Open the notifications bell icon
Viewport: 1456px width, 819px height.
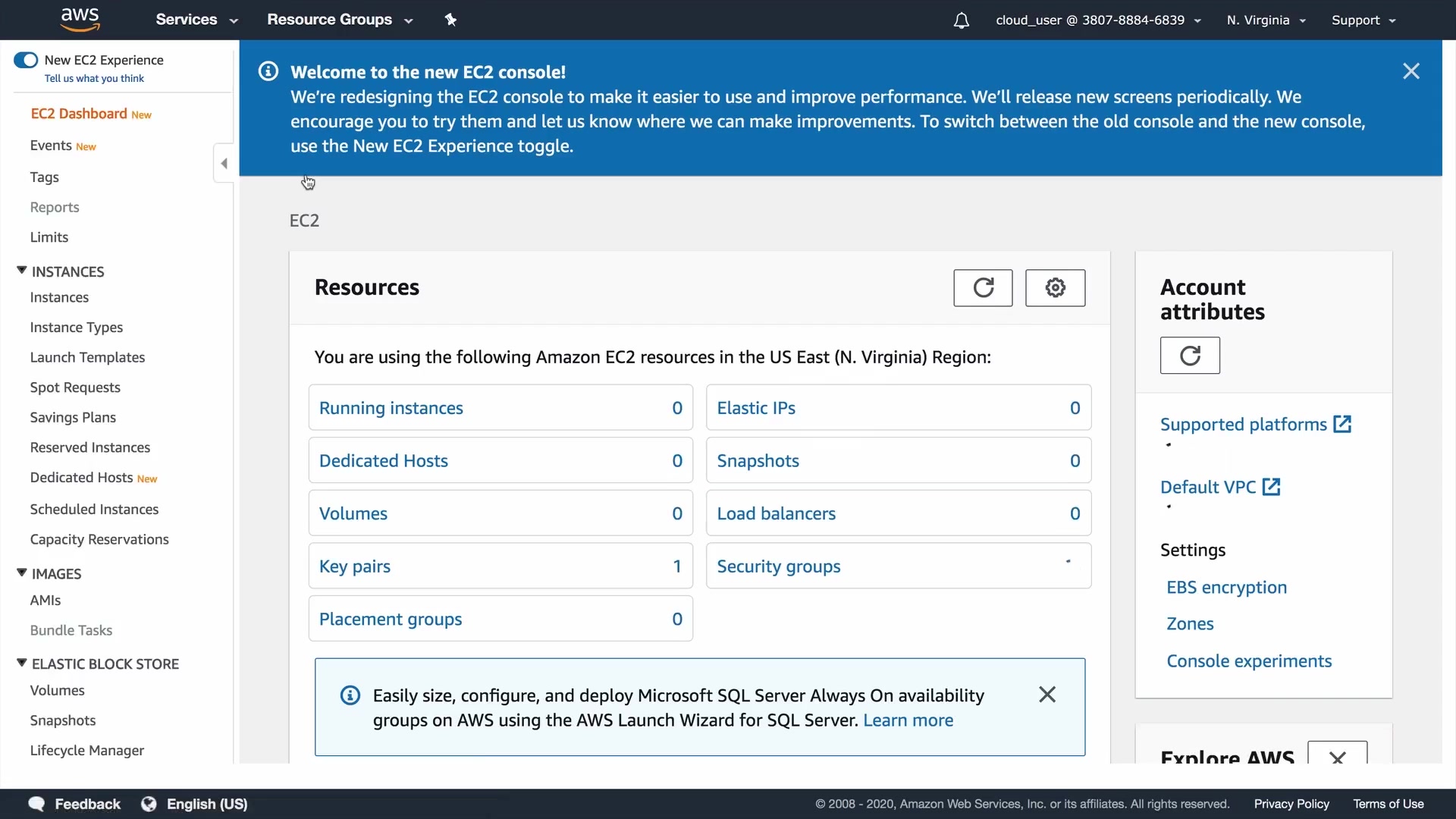tap(961, 20)
